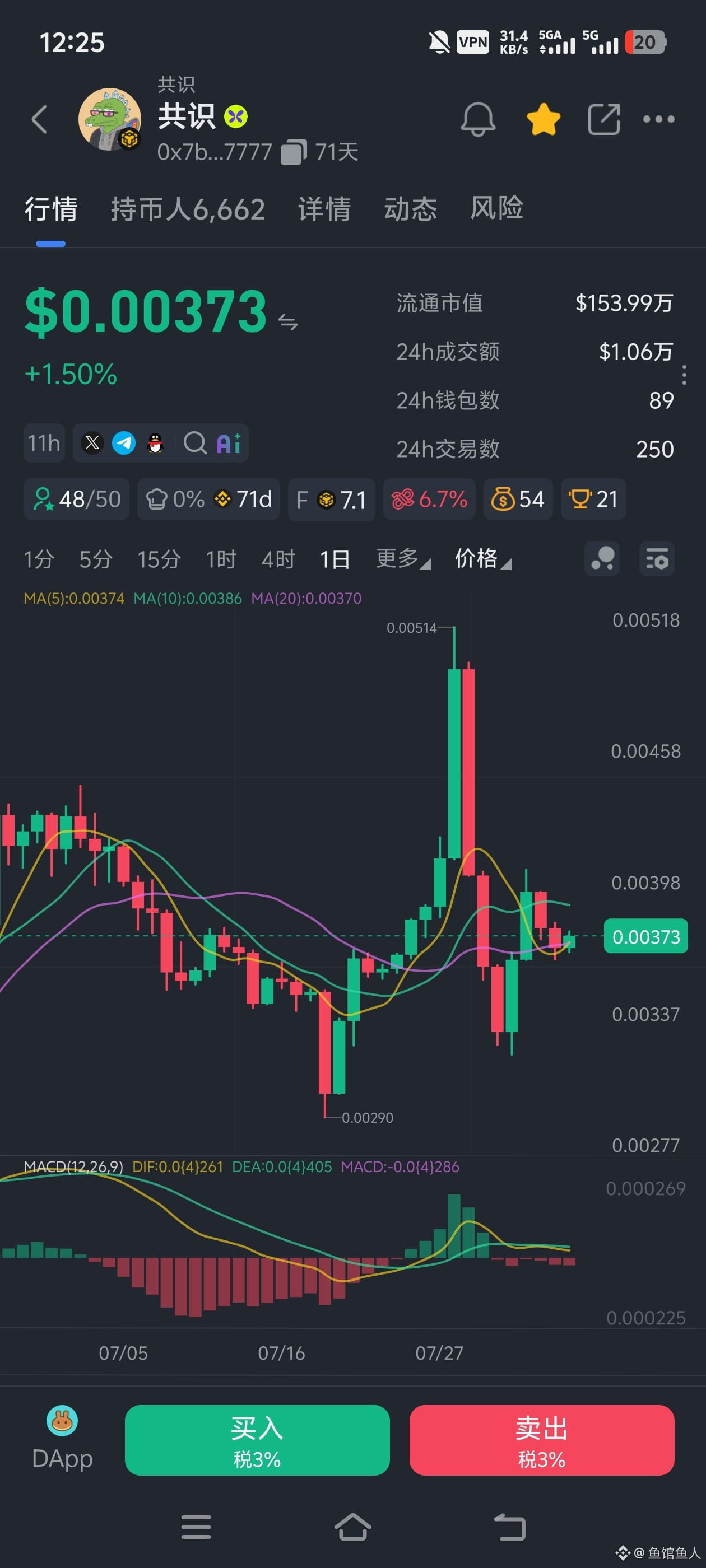This screenshot has width=706, height=1568.
Task: Open the AI analysis icon
Action: pos(229,442)
